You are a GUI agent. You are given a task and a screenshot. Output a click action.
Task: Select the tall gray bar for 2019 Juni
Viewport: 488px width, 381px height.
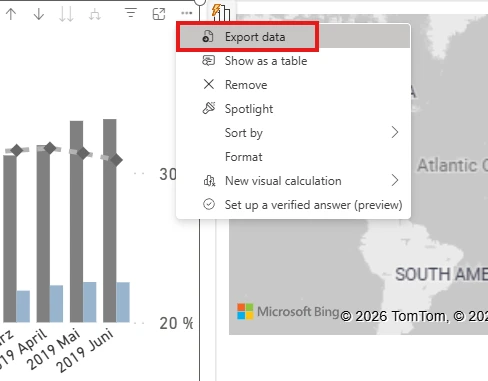coord(110,220)
